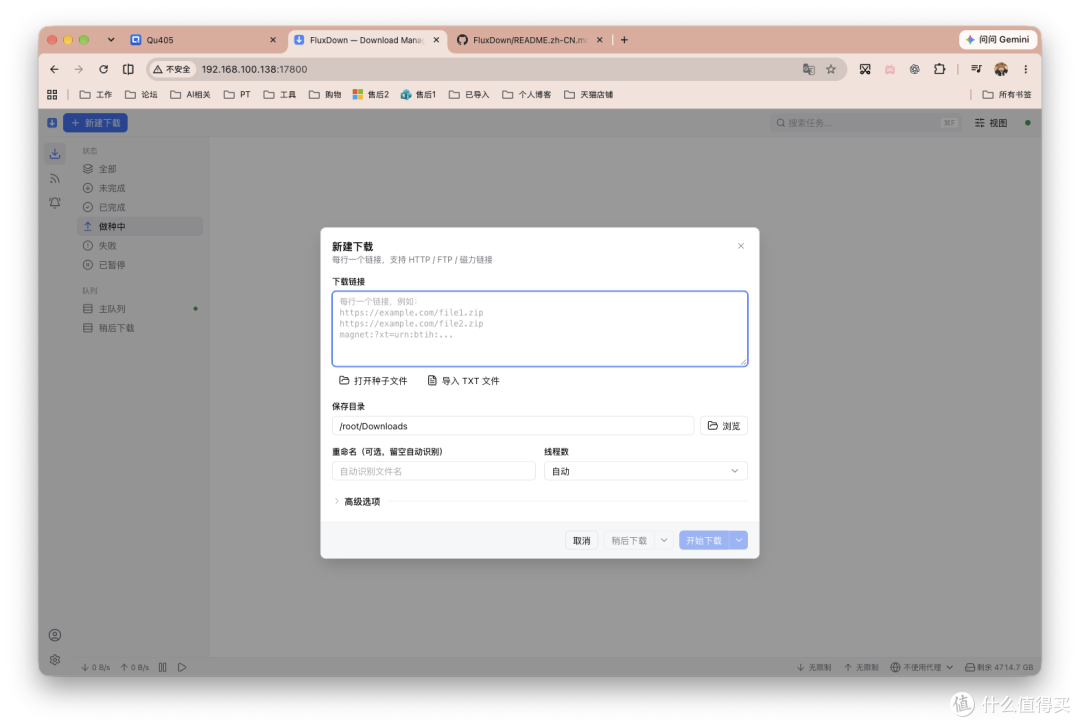Screen dimensions: 1080x727
Task: Select 主队列 in the queue list
Action: coord(140,309)
